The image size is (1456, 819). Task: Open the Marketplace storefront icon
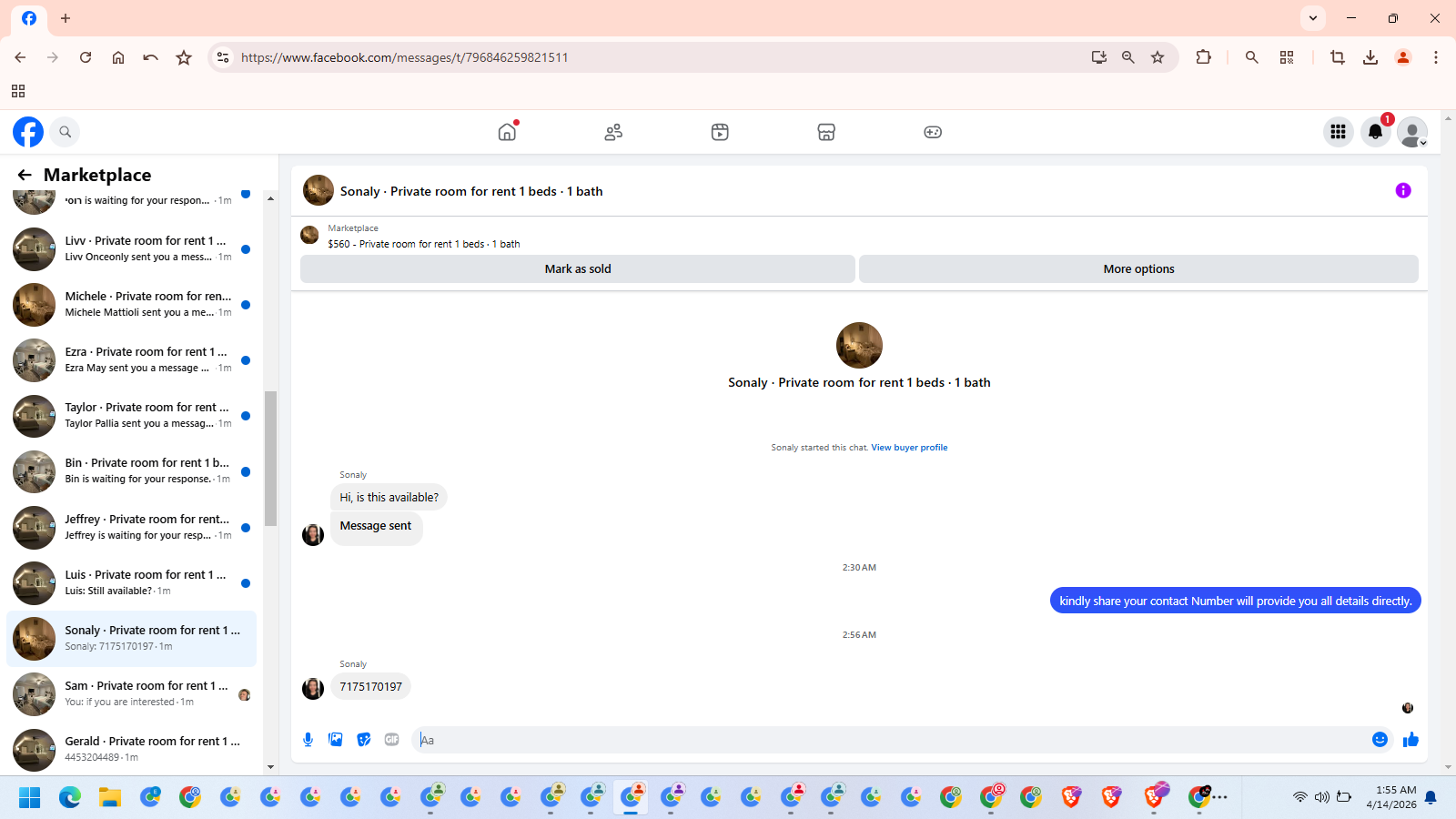tap(826, 132)
